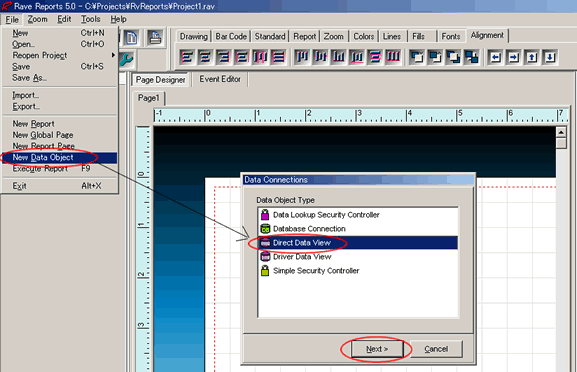Click the Tap Down arrow icon
Viewport: 577px width, 372px height.
click(550, 57)
